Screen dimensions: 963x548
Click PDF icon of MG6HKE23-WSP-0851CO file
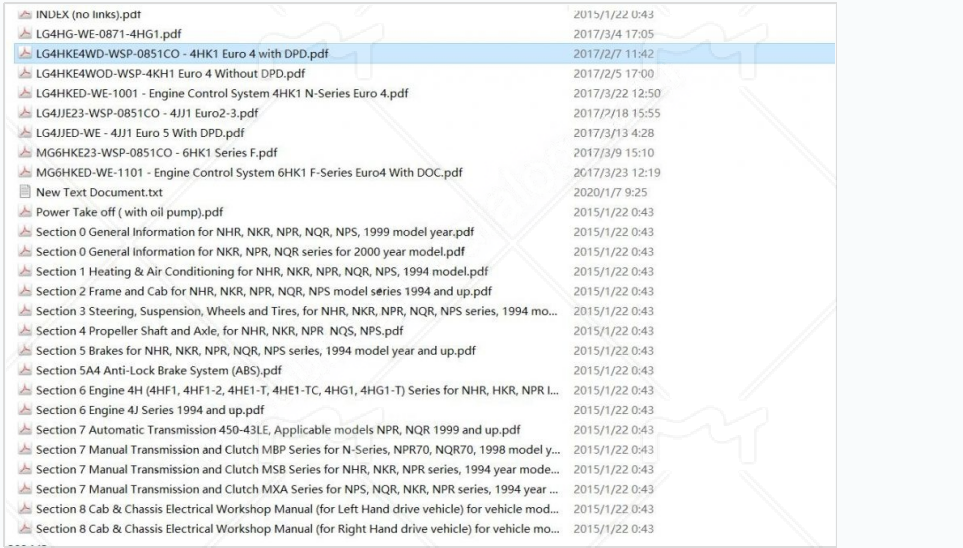(25, 152)
